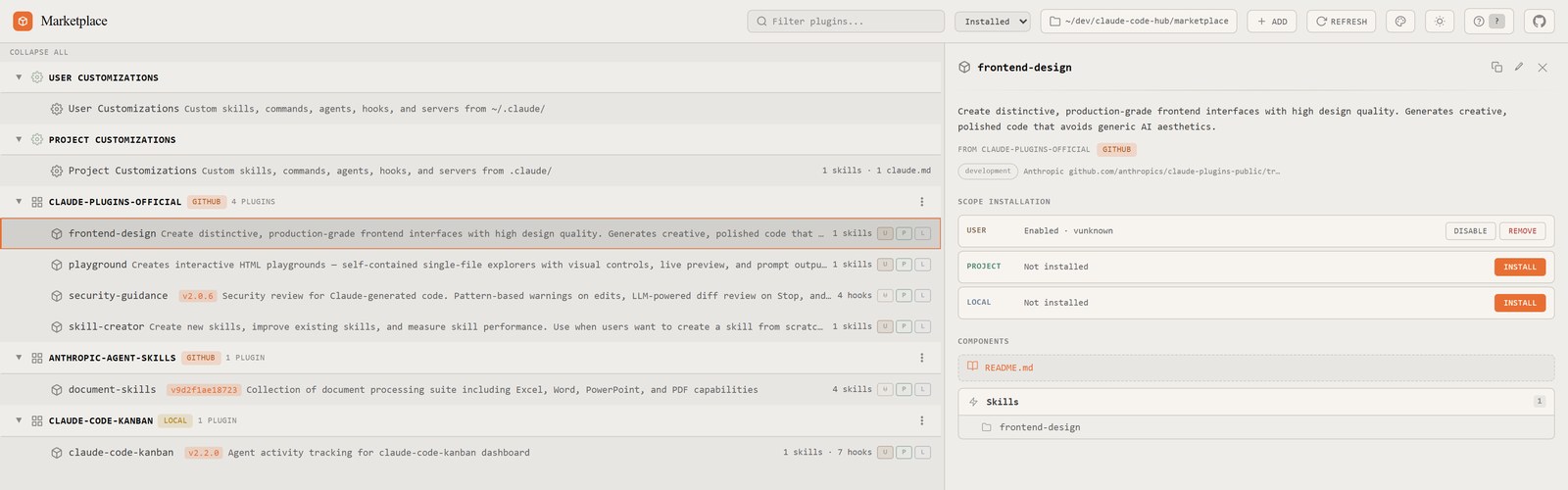Click the gear icon beside User Customizations row
Image resolution: width=1568 pixels, height=490 pixels.
click(57, 109)
